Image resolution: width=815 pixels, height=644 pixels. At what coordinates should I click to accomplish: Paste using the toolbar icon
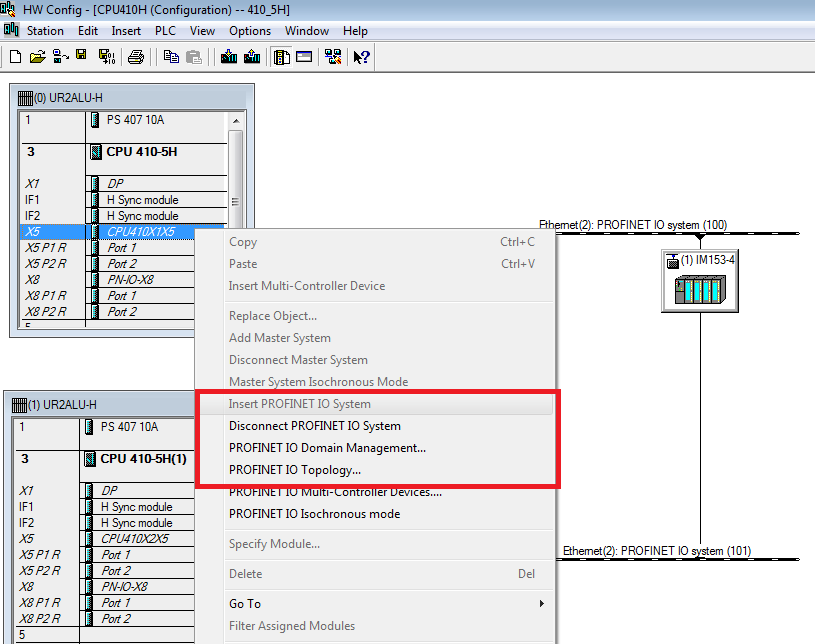click(194, 57)
